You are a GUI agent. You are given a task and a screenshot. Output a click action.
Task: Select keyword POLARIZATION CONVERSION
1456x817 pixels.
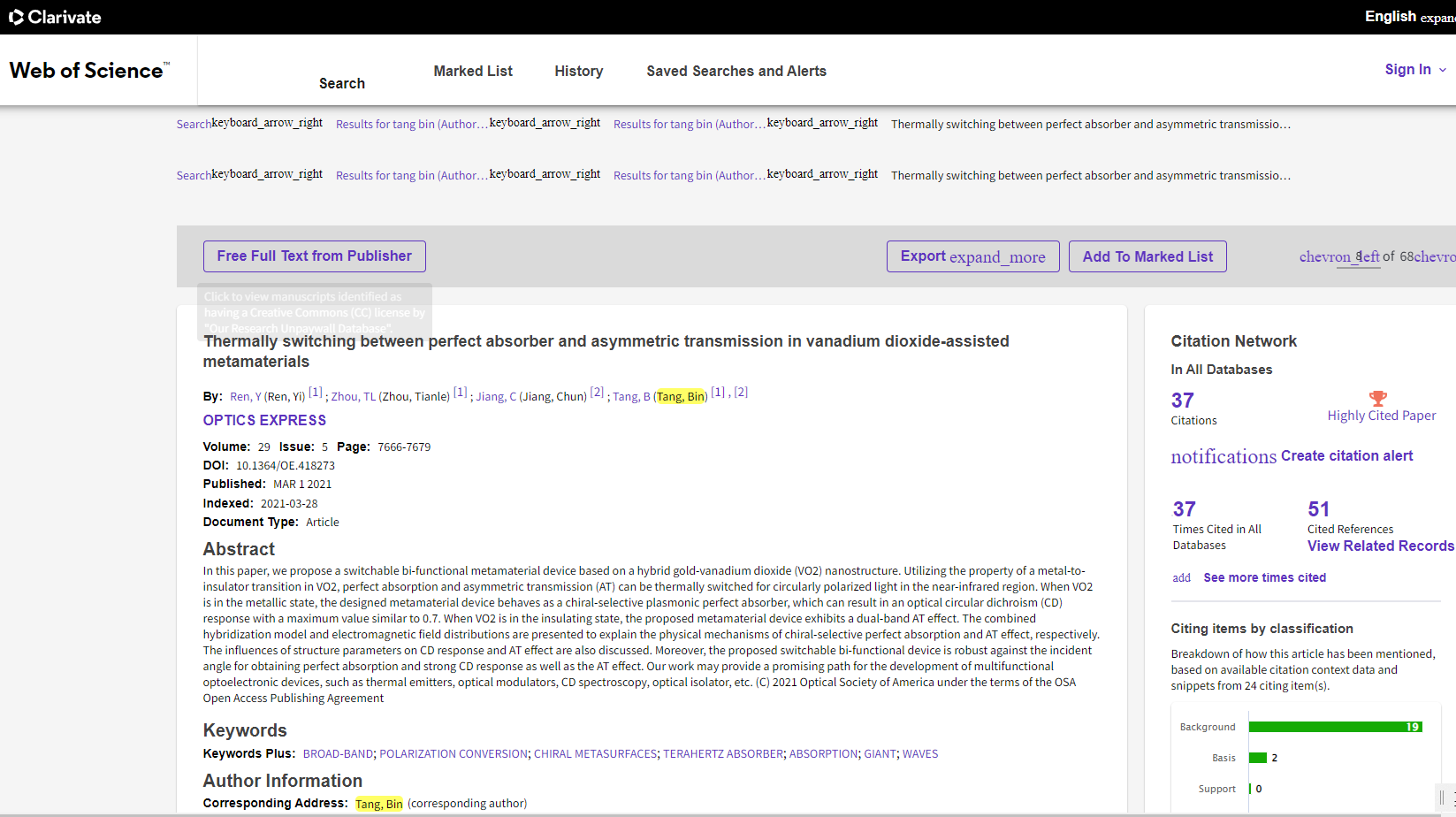pos(454,754)
